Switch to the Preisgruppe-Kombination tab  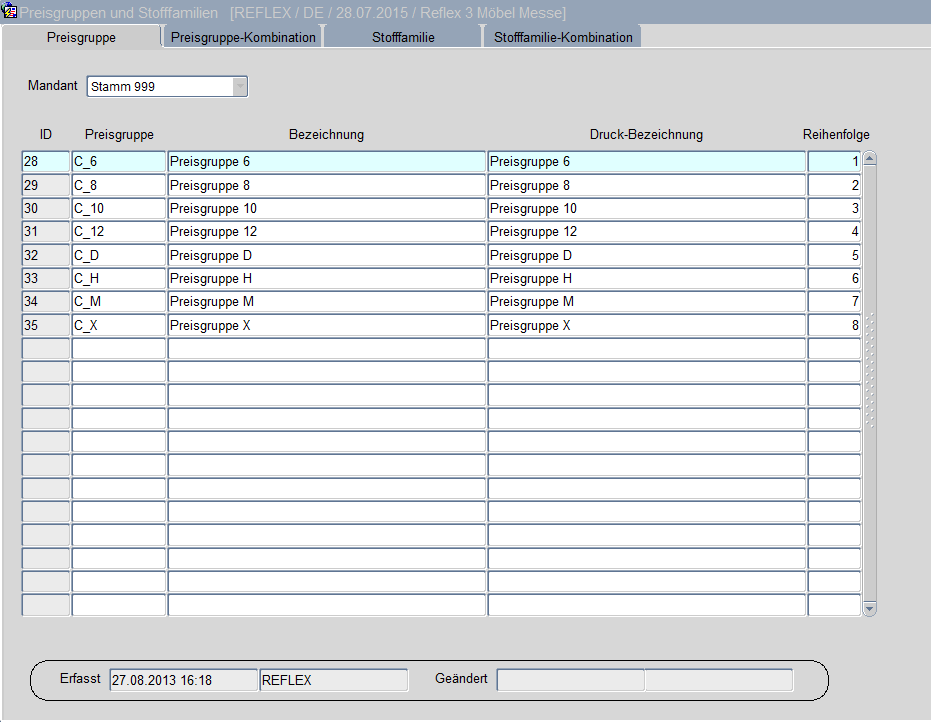(243, 37)
